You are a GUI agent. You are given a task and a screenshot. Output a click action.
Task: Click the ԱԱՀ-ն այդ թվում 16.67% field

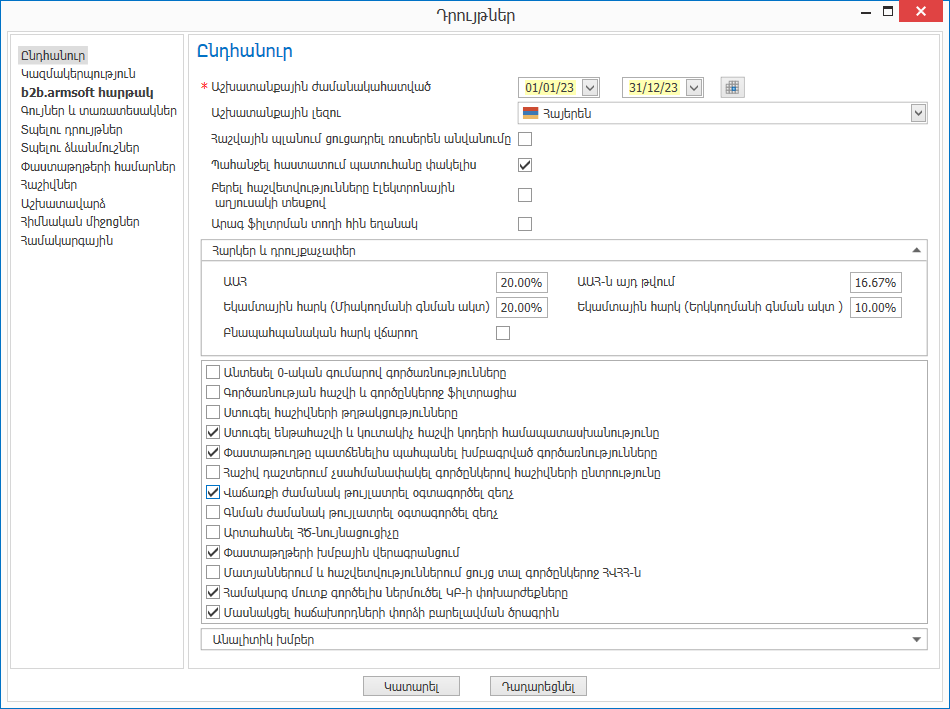(x=875, y=282)
